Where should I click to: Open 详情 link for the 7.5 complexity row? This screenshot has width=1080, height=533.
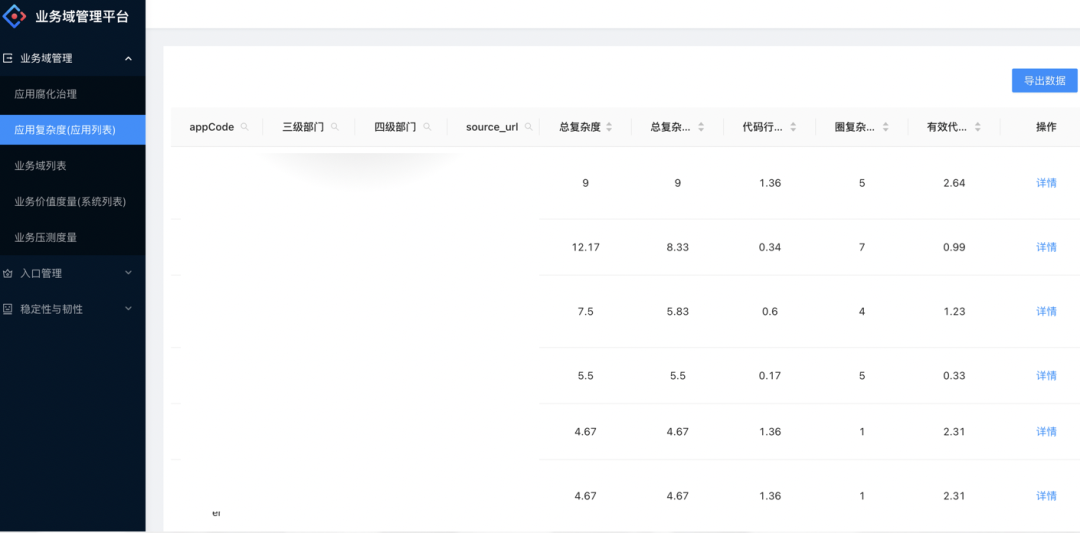pyautogui.click(x=1046, y=311)
